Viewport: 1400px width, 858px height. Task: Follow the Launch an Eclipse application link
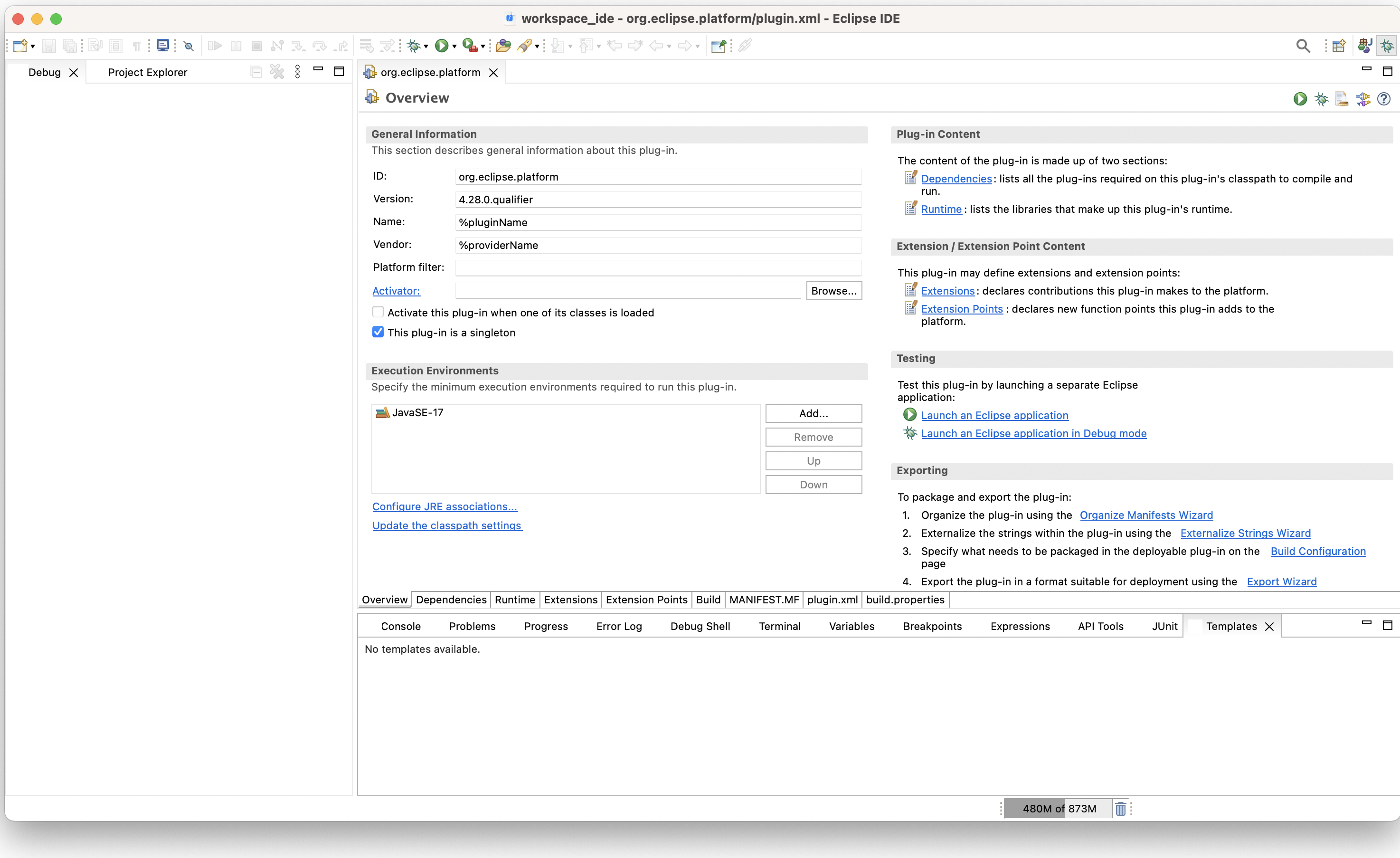(x=995, y=415)
